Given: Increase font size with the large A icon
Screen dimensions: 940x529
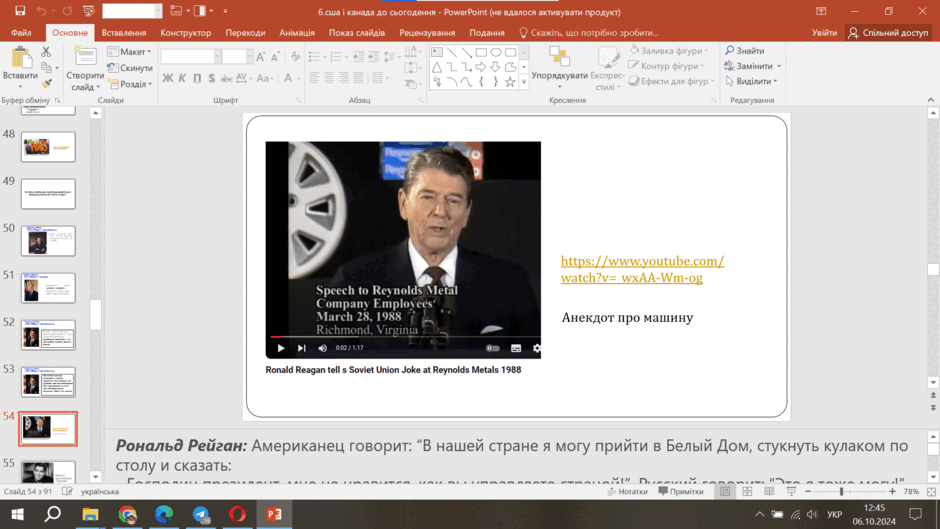Looking at the screenshot, I should coord(260,58).
